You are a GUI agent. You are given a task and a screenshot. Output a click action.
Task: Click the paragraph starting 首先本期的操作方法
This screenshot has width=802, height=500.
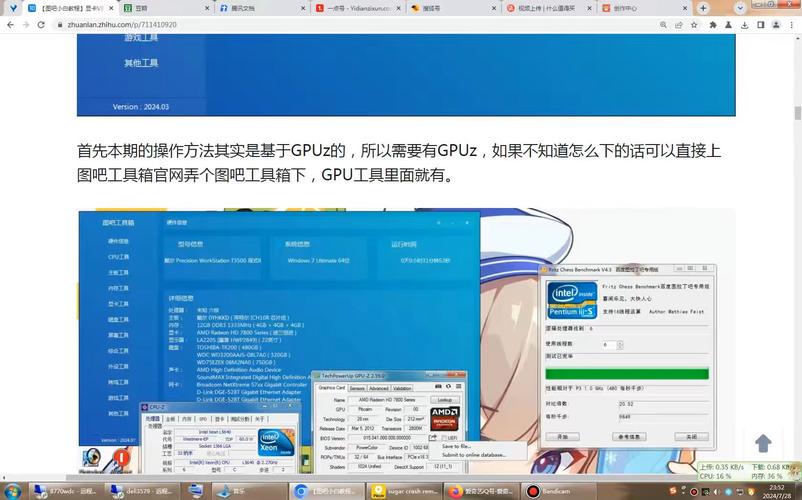click(x=399, y=163)
